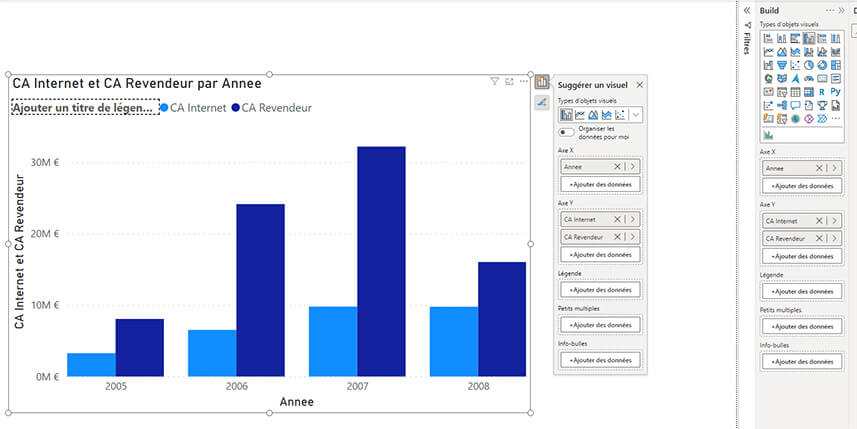The height and width of the screenshot is (429, 857).
Task: Click the Ajouter un titre de légende placeholder
Action: [85, 108]
